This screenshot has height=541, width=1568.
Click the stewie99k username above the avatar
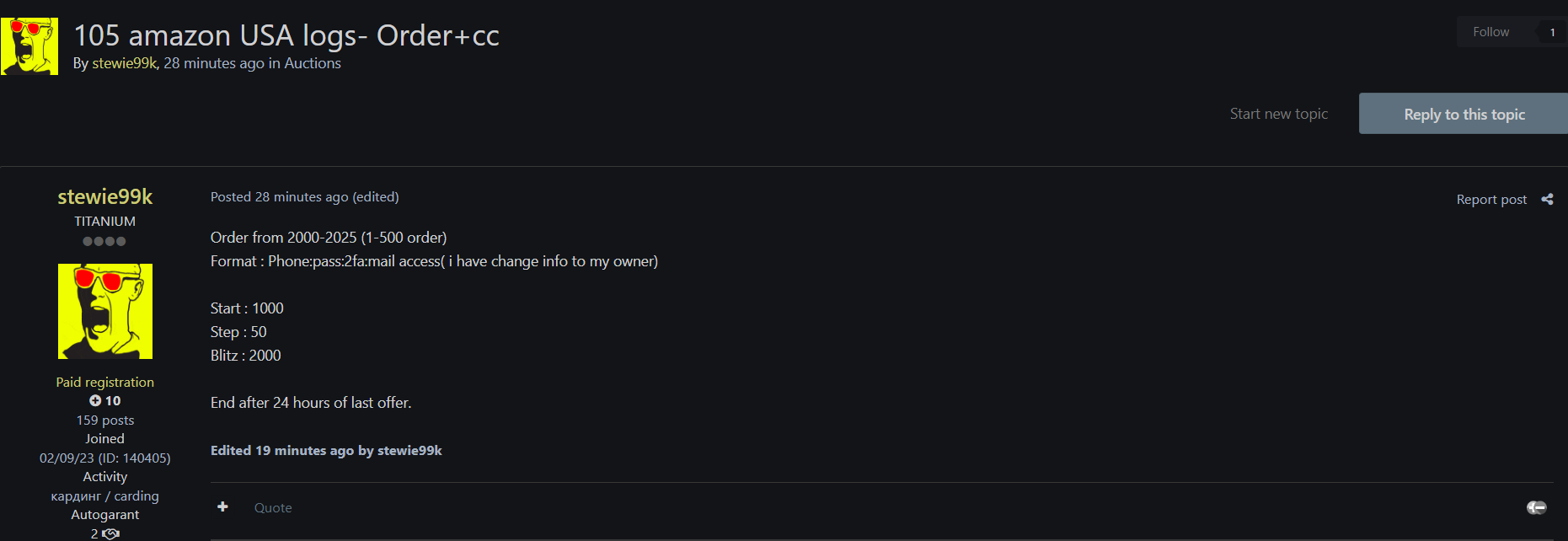[x=105, y=196]
